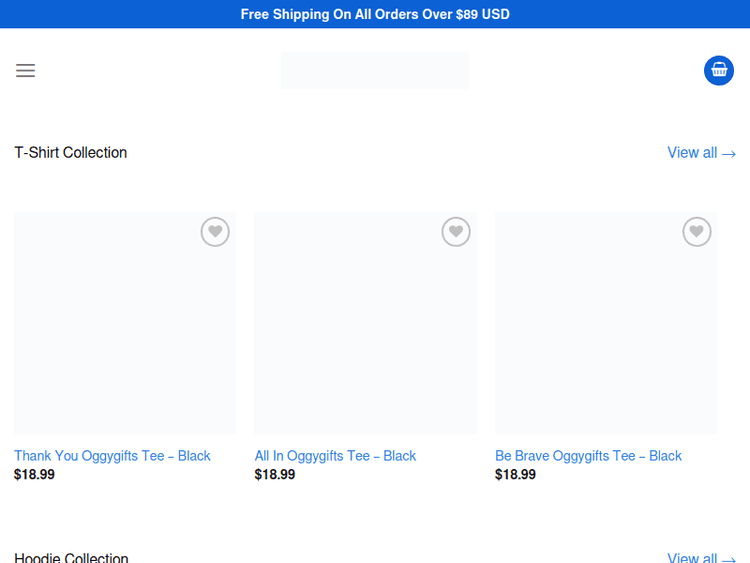750x563 pixels.
Task: Click the Hoodie Collection heading
Action: (x=71, y=558)
